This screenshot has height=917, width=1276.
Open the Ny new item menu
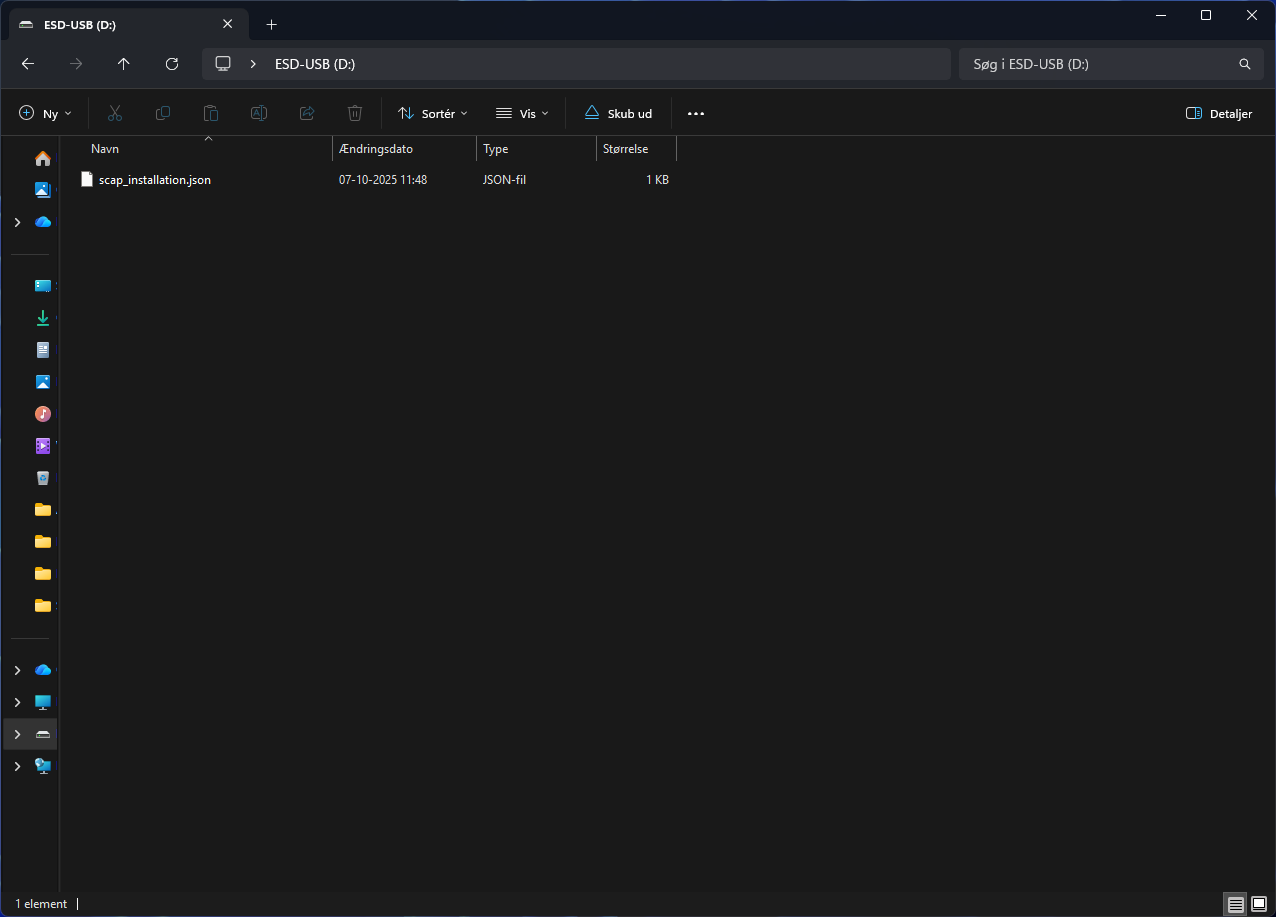click(46, 114)
